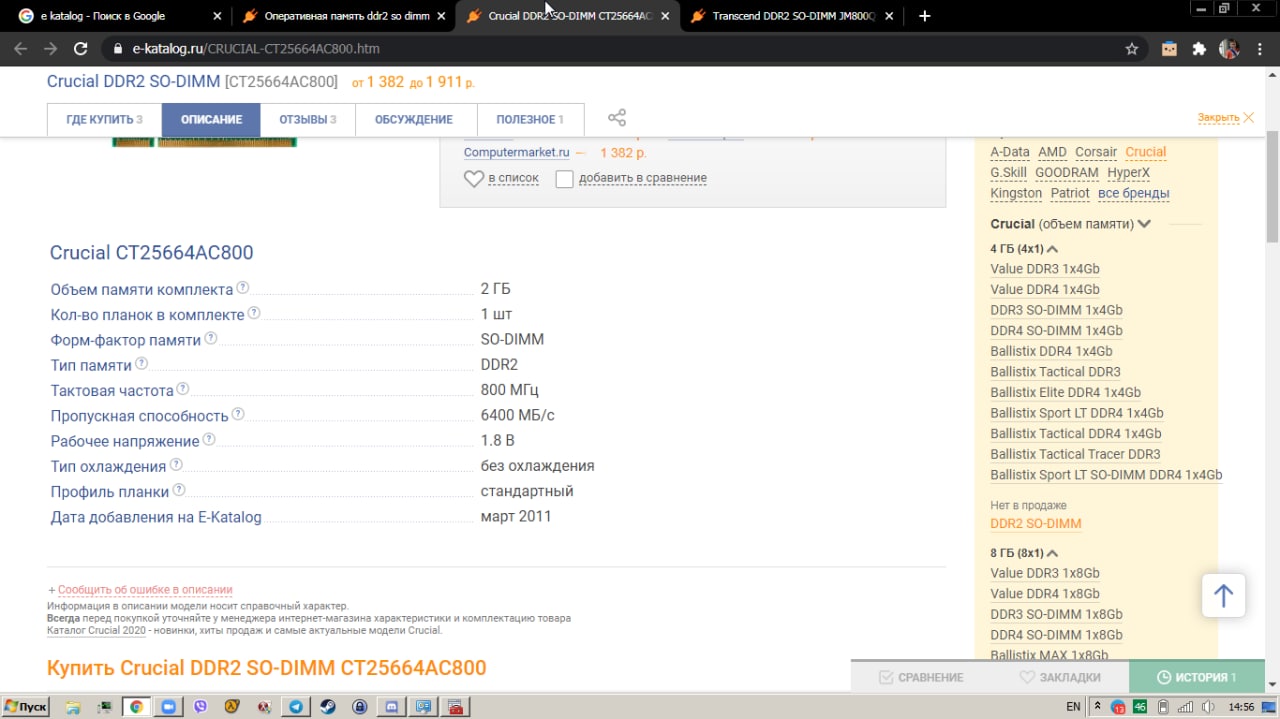The width and height of the screenshot is (1280, 719).
Task: Open help icon beside Пропускная способность
Action: click(x=238, y=414)
